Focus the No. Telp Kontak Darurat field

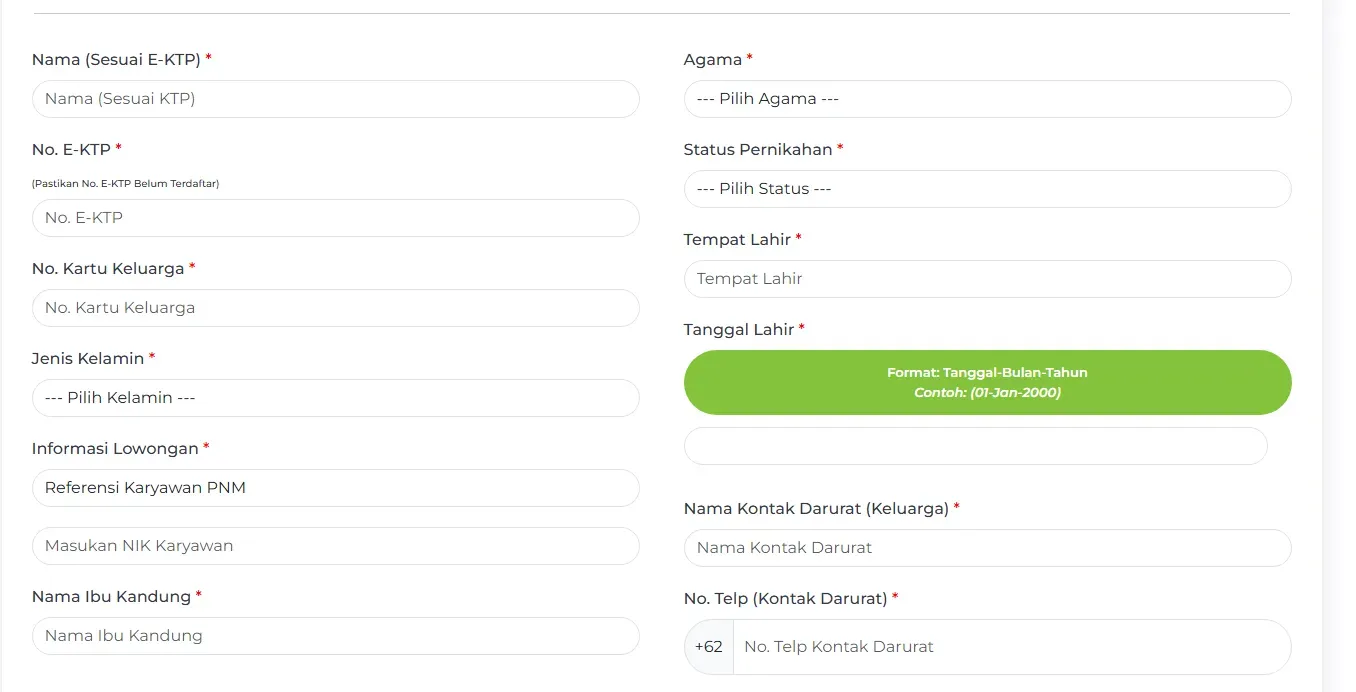(x=1012, y=646)
